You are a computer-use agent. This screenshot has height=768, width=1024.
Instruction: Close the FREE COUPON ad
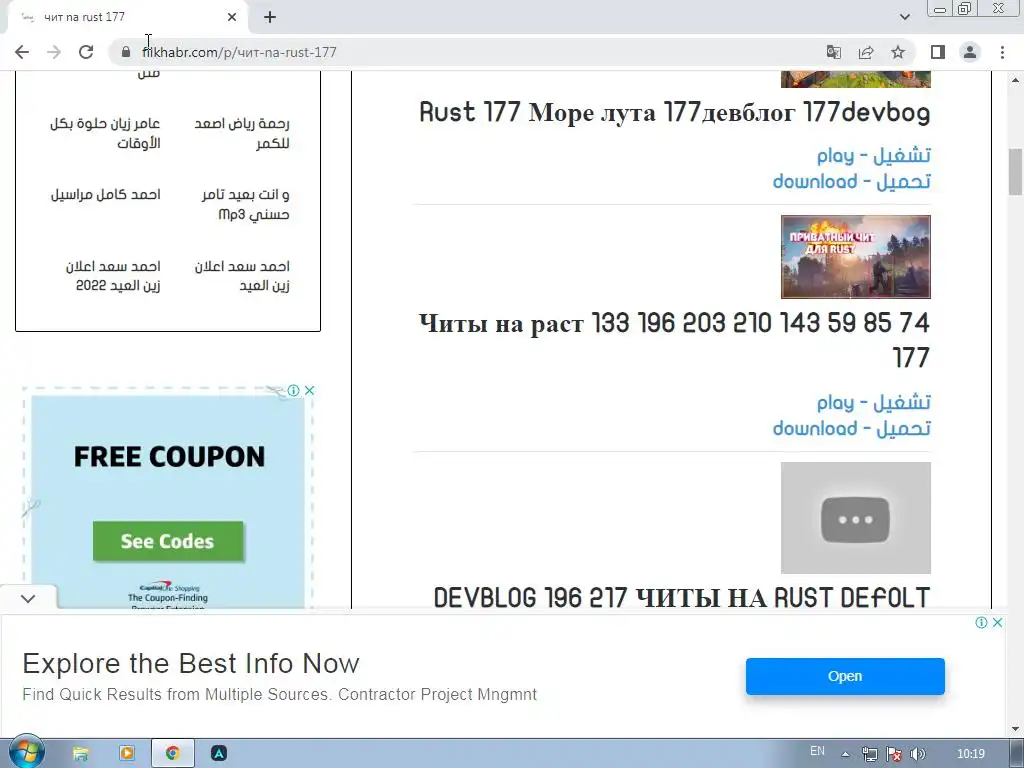click(x=310, y=391)
